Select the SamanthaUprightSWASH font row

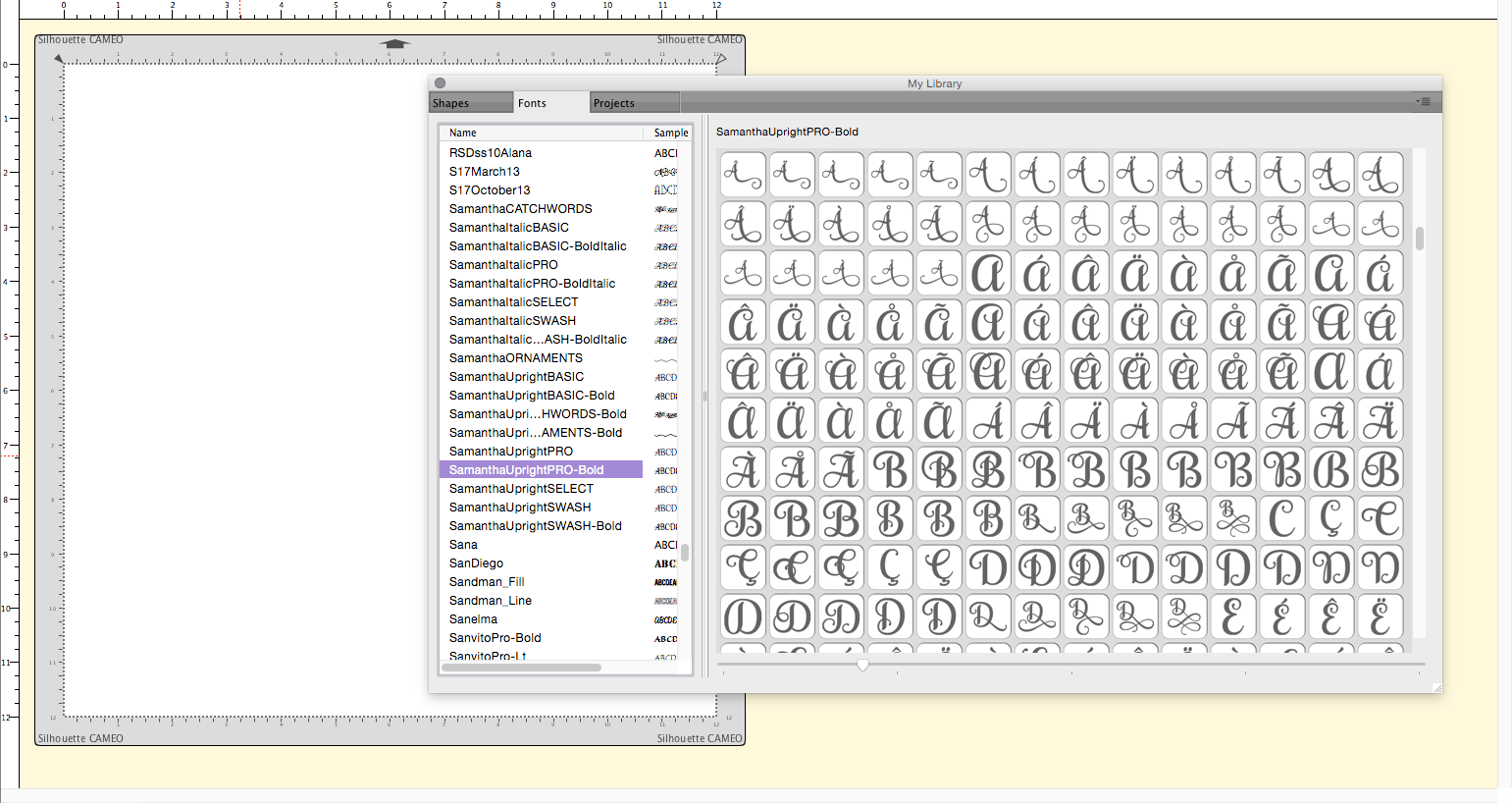point(559,508)
